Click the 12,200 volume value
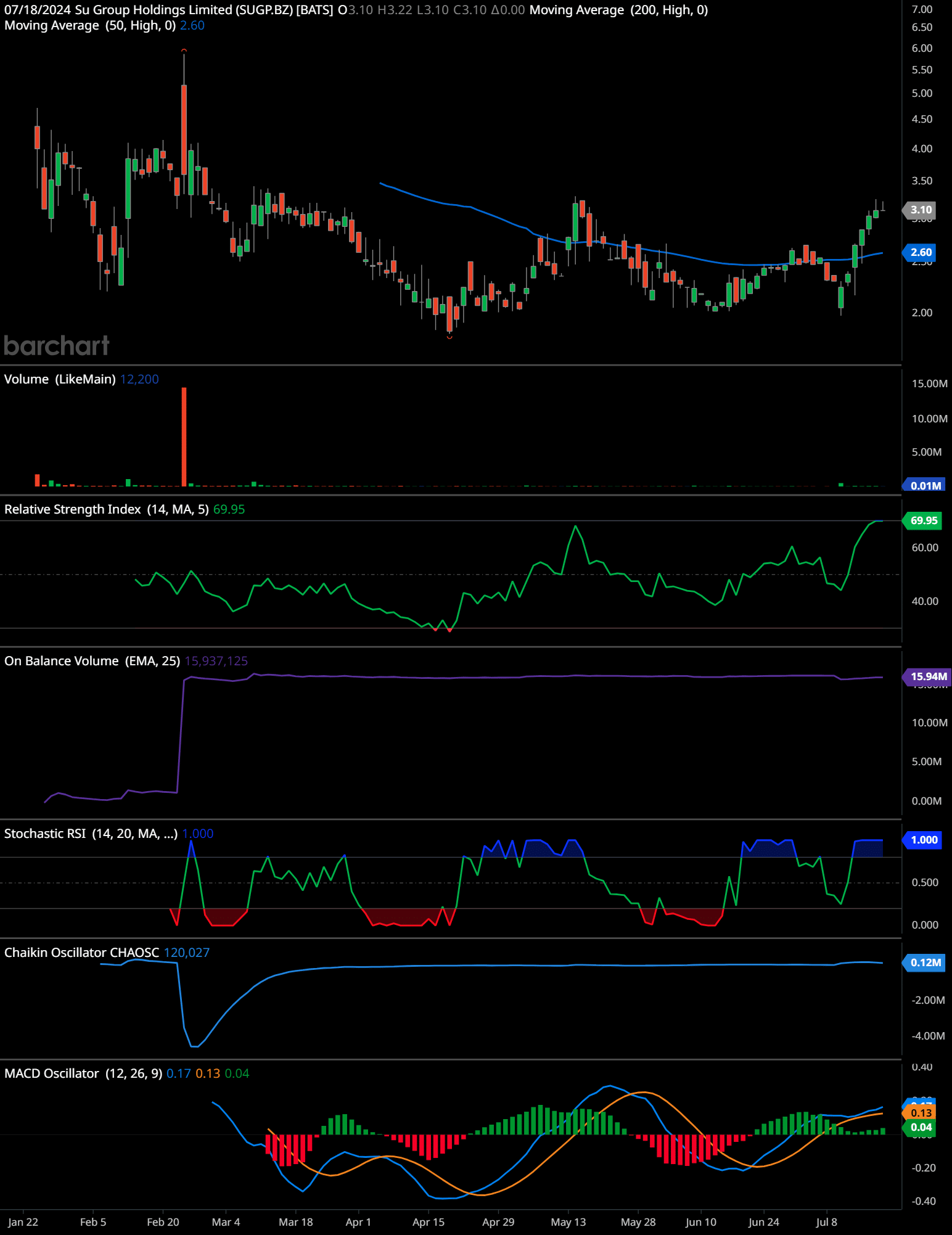Viewport: 952px width, 1235px height. pos(139,379)
